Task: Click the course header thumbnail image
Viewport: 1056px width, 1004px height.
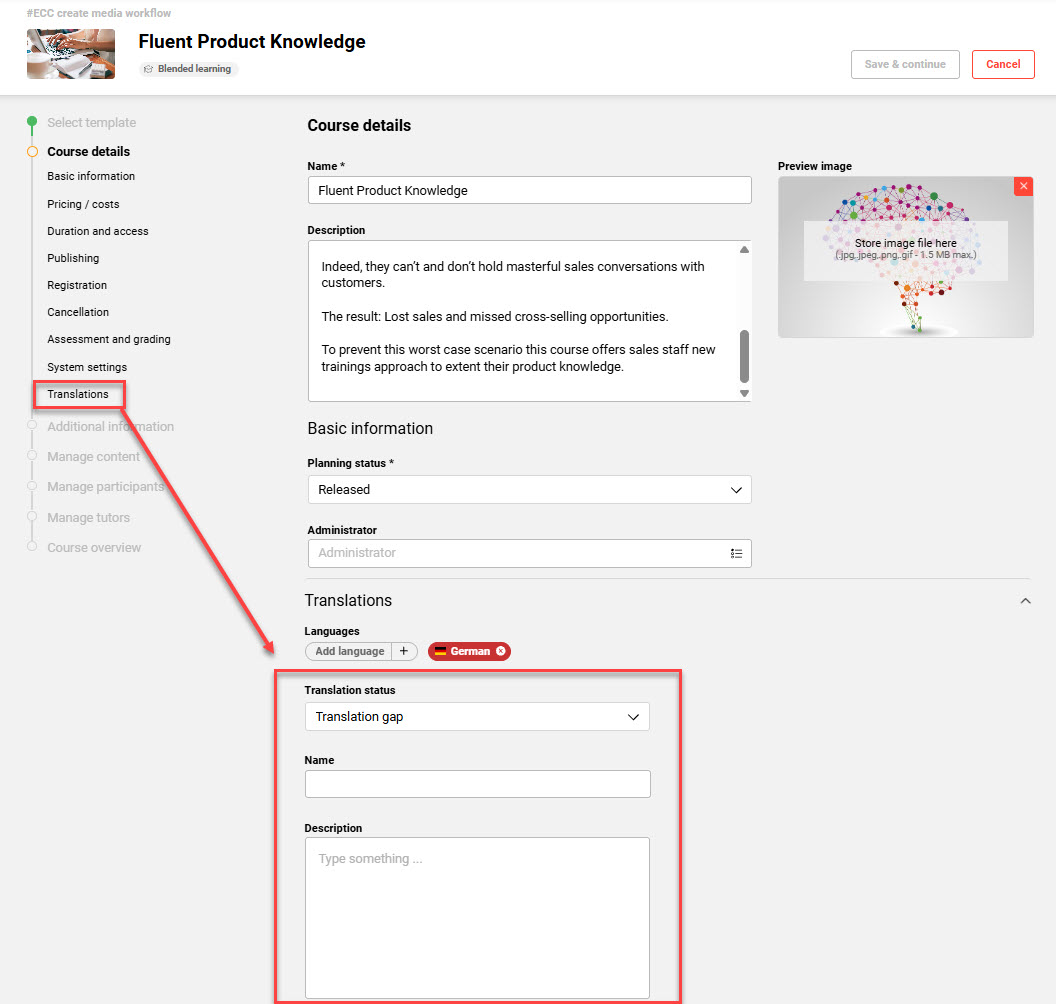Action: tap(71, 54)
